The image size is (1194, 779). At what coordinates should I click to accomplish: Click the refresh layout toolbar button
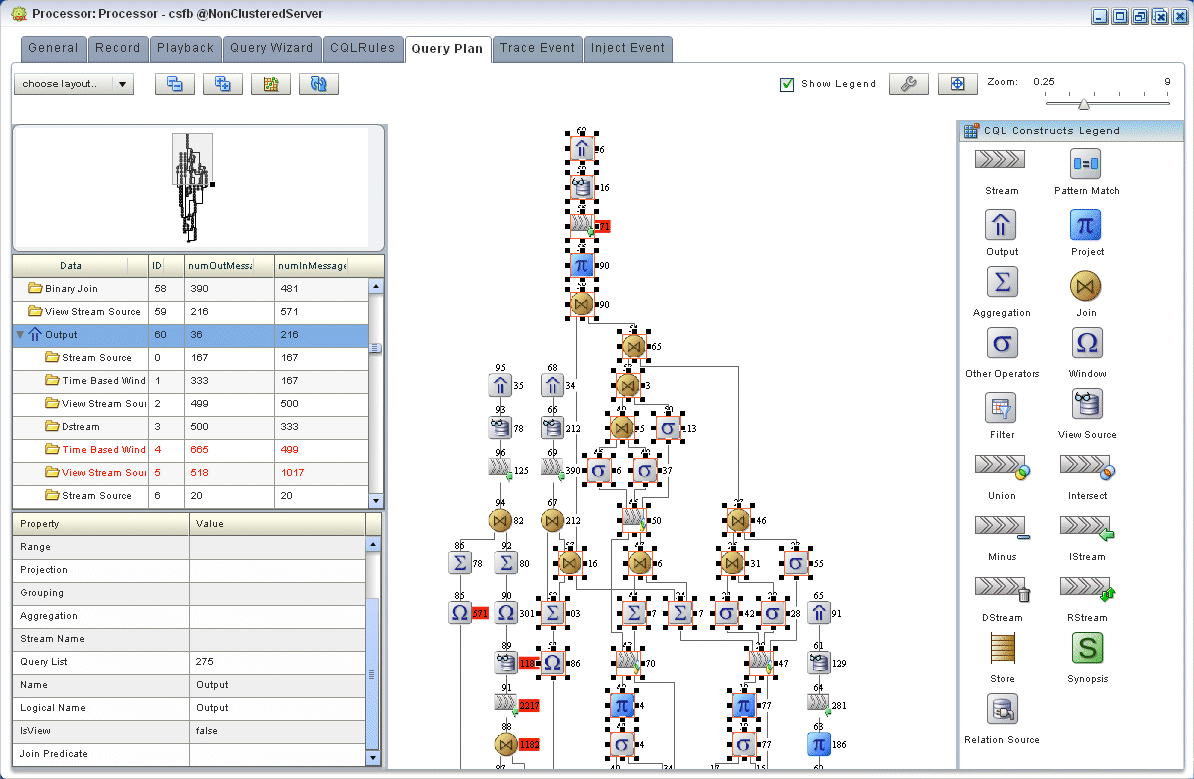coord(318,84)
